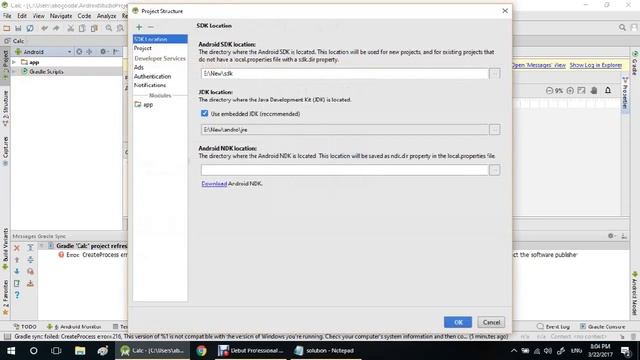Click the Redo arrow in toolbar
This screenshot has height=360, width=640.
pyautogui.click(x=56, y=28)
